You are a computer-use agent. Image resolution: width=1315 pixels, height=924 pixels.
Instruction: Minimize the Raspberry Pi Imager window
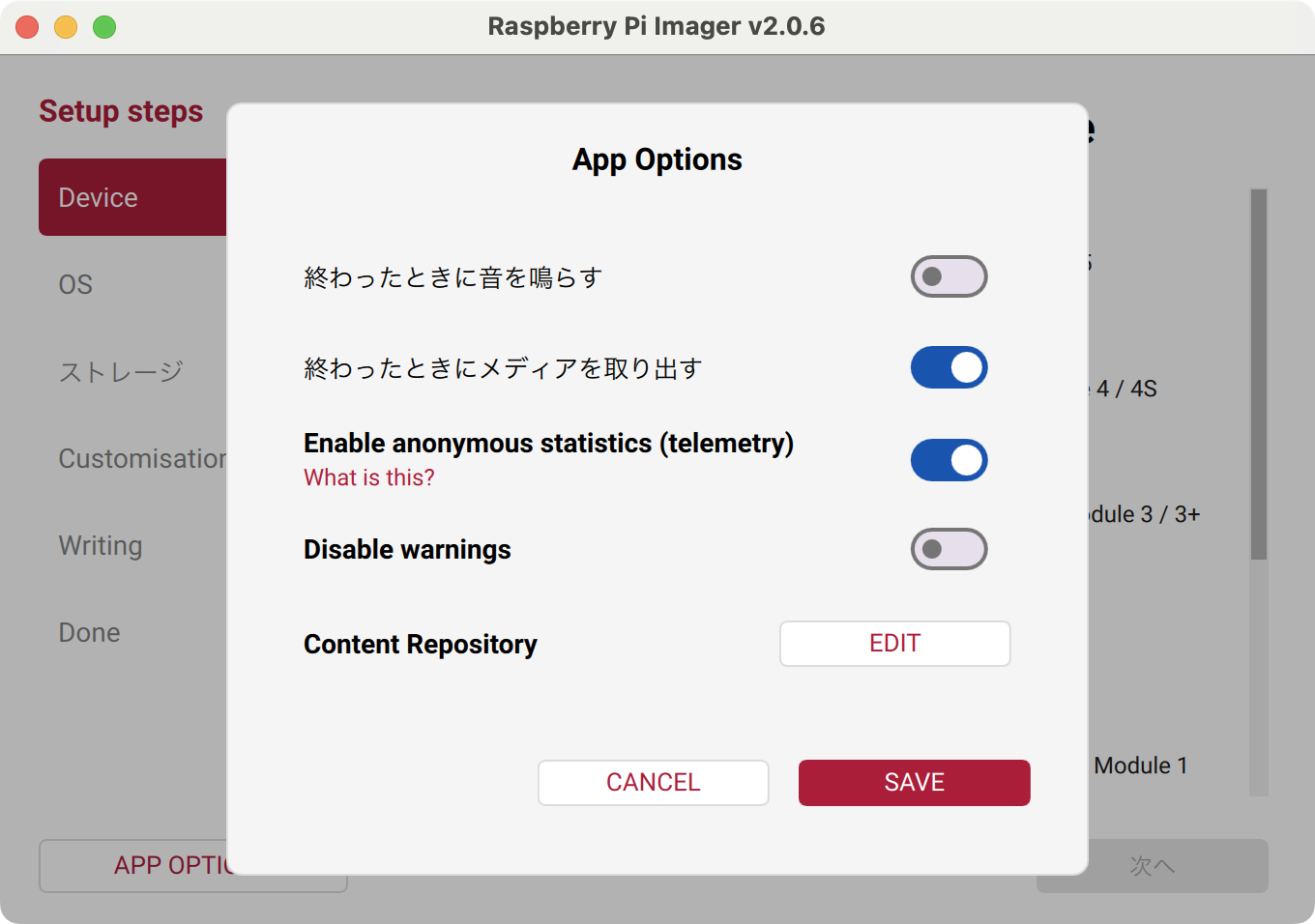coord(66,27)
